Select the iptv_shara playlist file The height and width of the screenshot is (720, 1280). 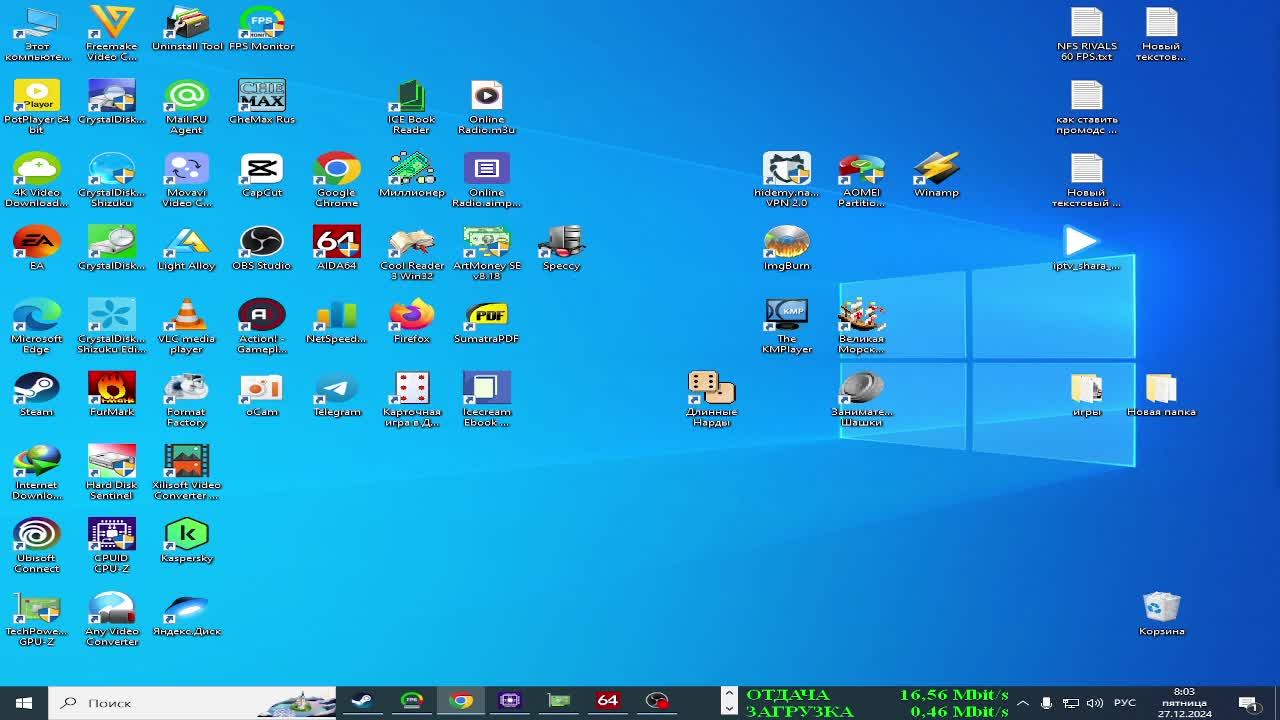1087,248
